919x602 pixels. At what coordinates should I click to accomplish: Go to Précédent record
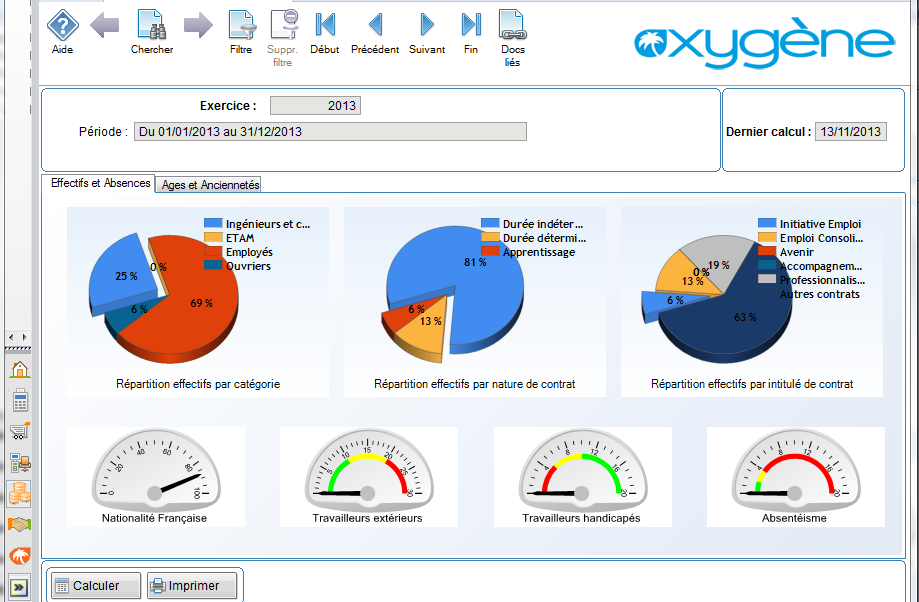375,27
